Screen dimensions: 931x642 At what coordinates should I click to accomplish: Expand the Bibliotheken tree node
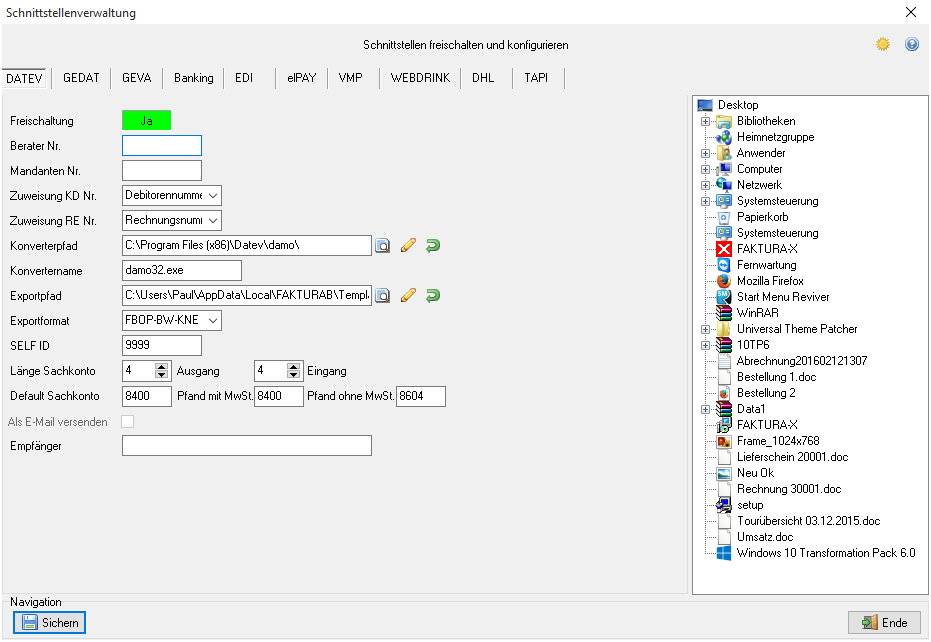[705, 121]
